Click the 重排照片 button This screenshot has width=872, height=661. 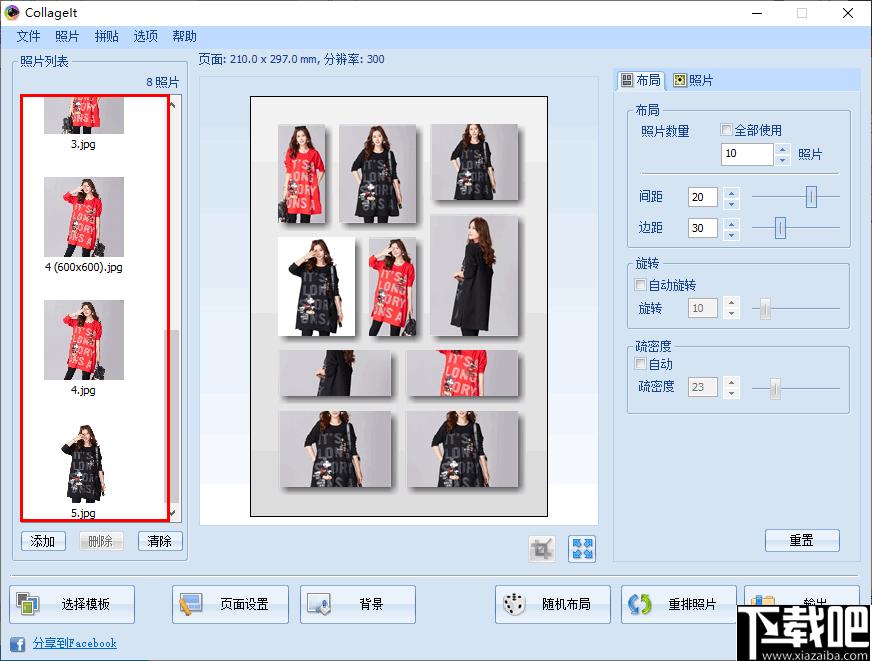point(678,604)
